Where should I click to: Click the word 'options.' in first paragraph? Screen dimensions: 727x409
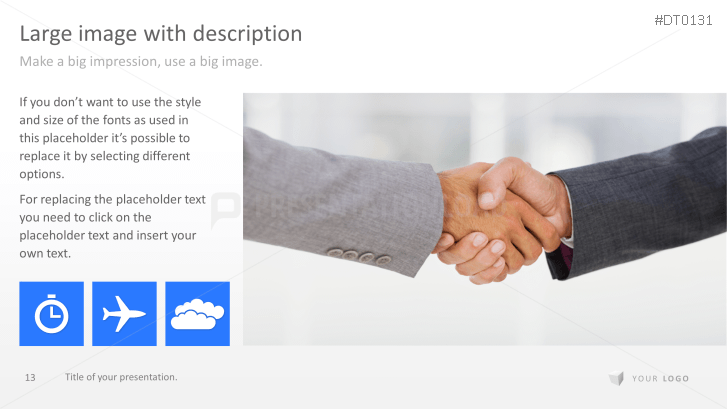tap(42, 174)
